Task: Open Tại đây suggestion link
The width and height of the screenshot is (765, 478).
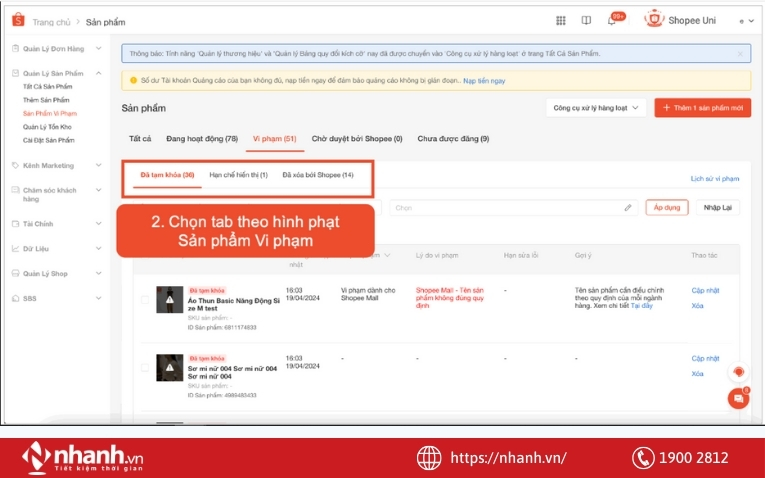Action: (x=642, y=306)
